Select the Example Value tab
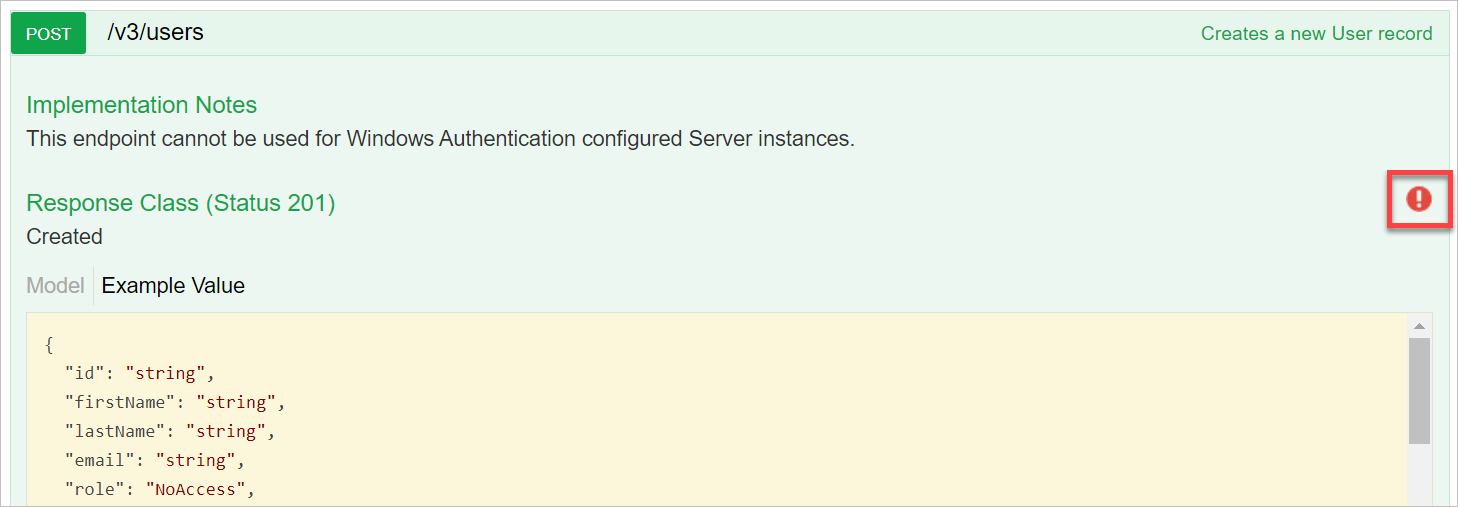 (x=173, y=286)
